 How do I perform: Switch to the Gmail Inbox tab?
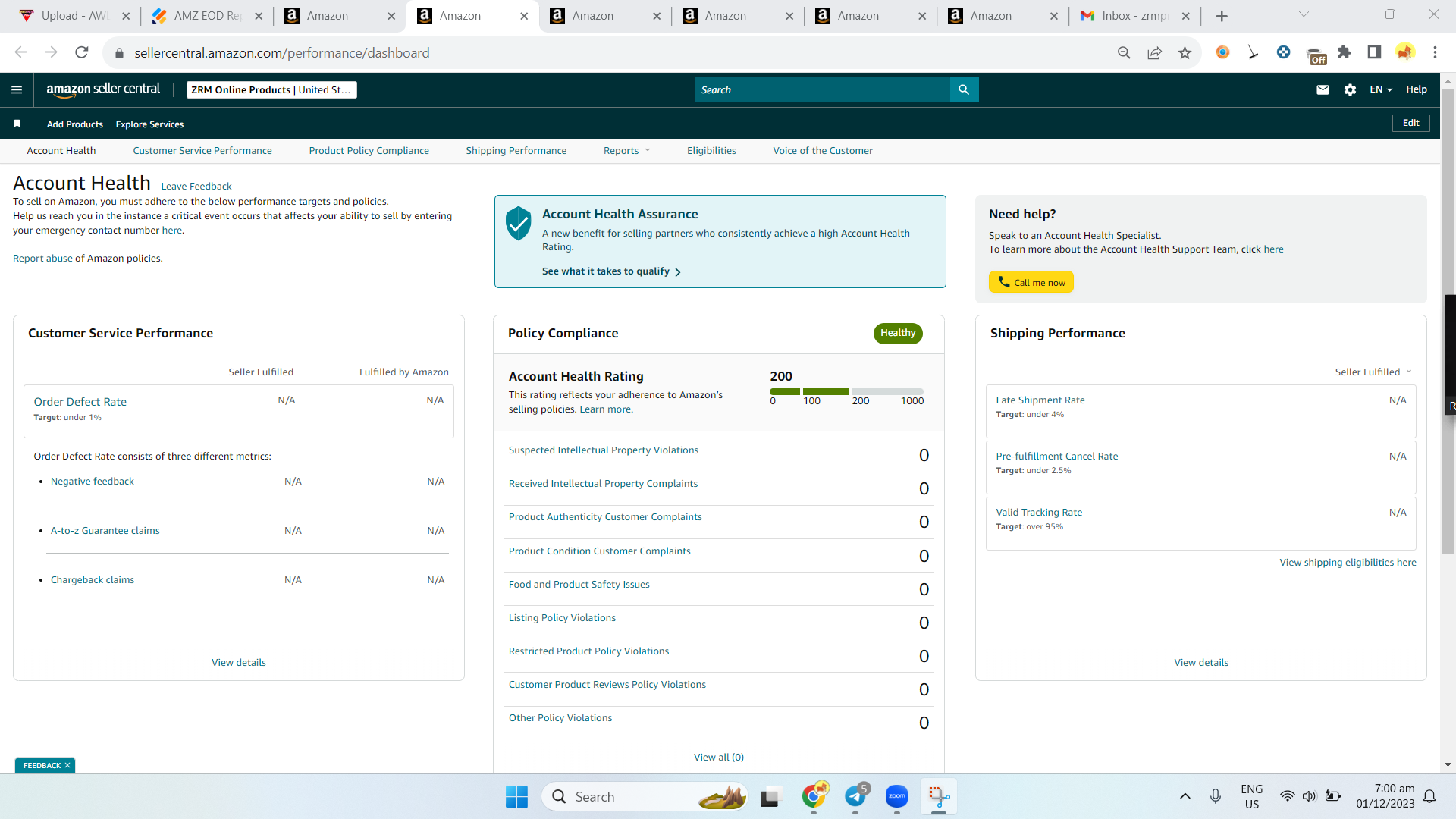click(x=1134, y=16)
